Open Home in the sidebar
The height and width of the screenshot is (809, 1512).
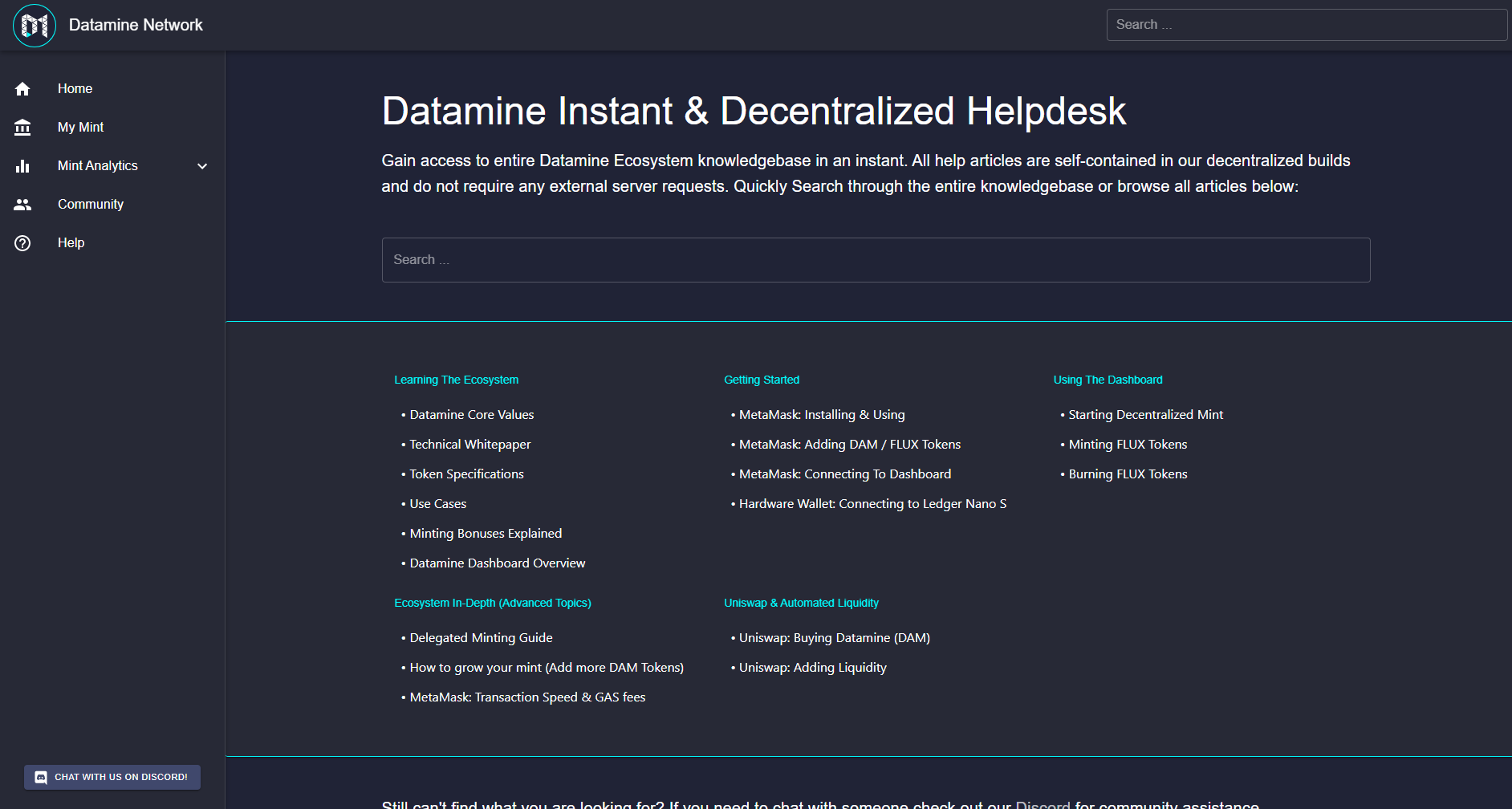click(x=112, y=89)
